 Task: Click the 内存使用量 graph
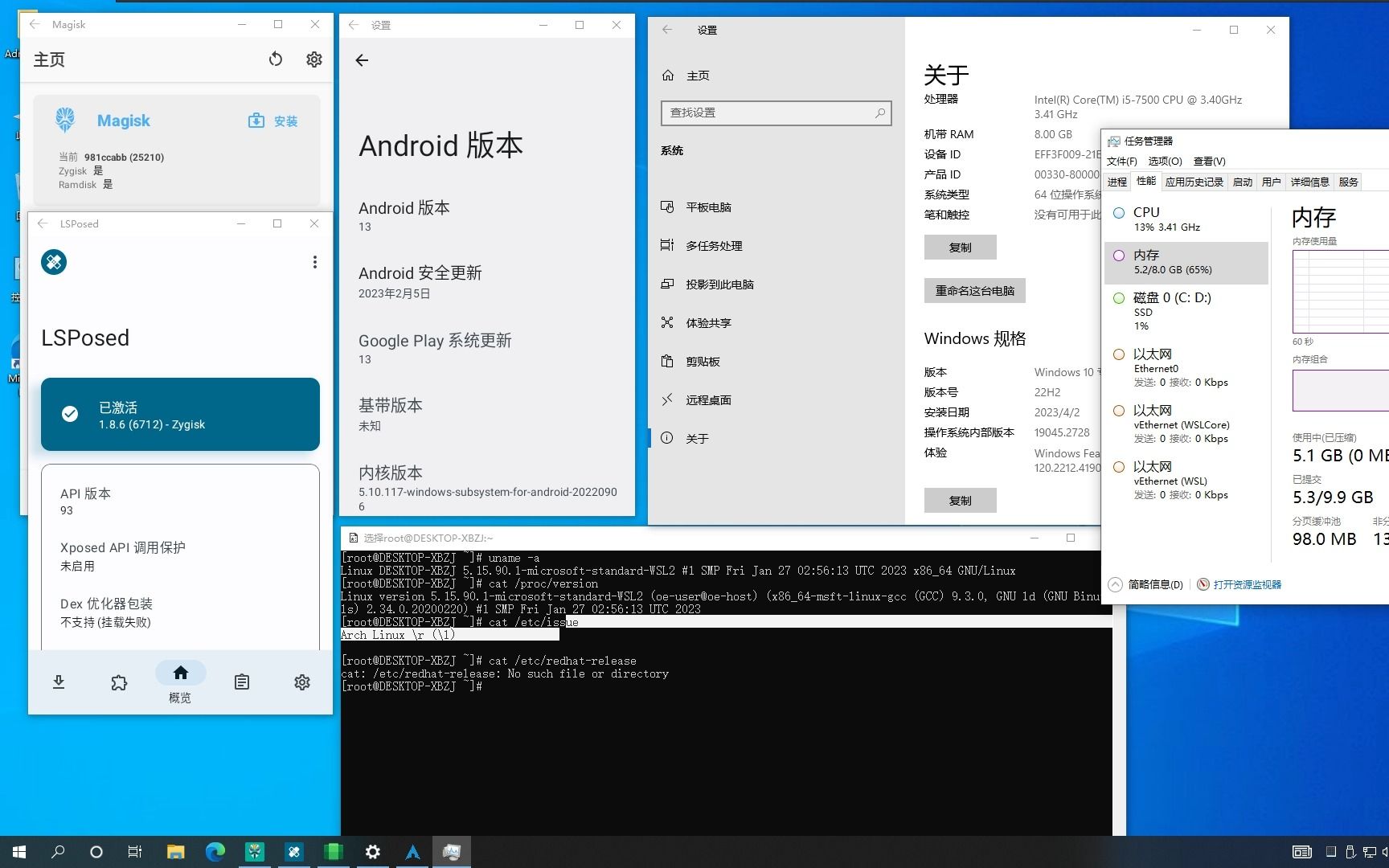(x=1340, y=292)
